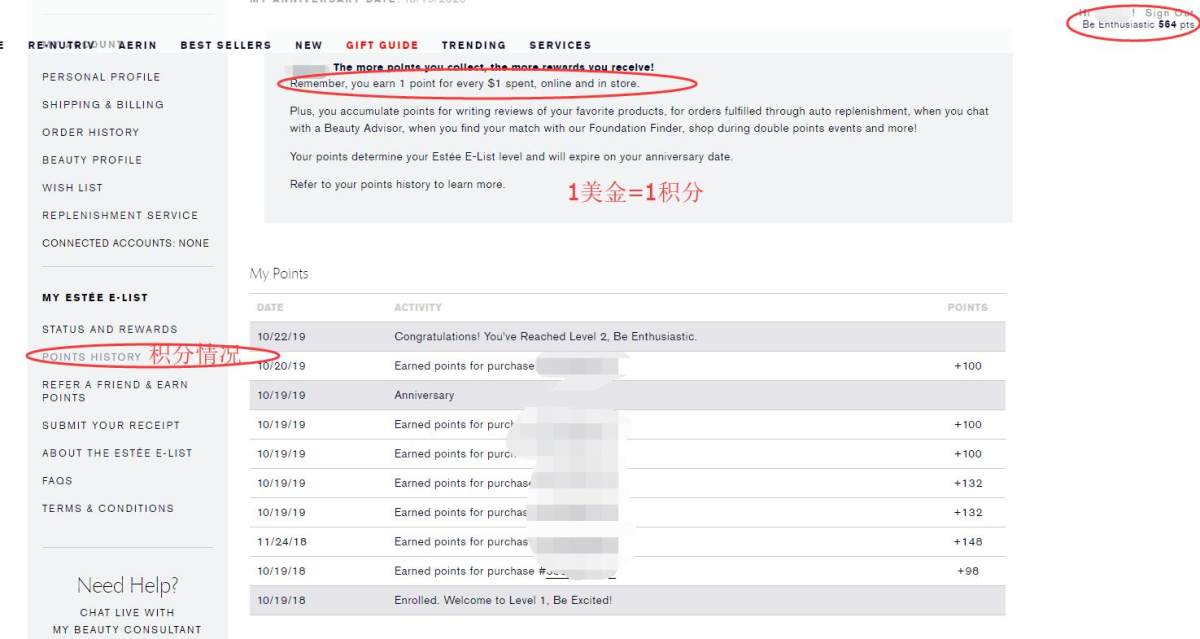The width and height of the screenshot is (1200, 639).
Task: Select the Anniversary activity entry
Action: click(x=424, y=395)
